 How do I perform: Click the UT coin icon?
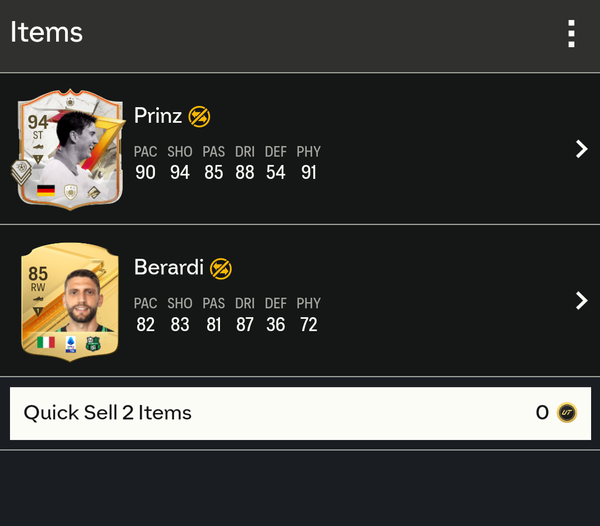coord(567,413)
